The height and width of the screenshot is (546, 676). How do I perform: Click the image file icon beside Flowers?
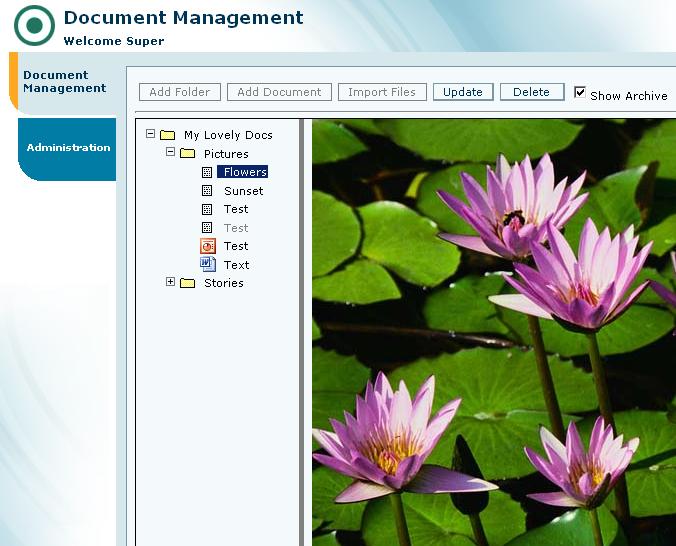pyautogui.click(x=207, y=172)
